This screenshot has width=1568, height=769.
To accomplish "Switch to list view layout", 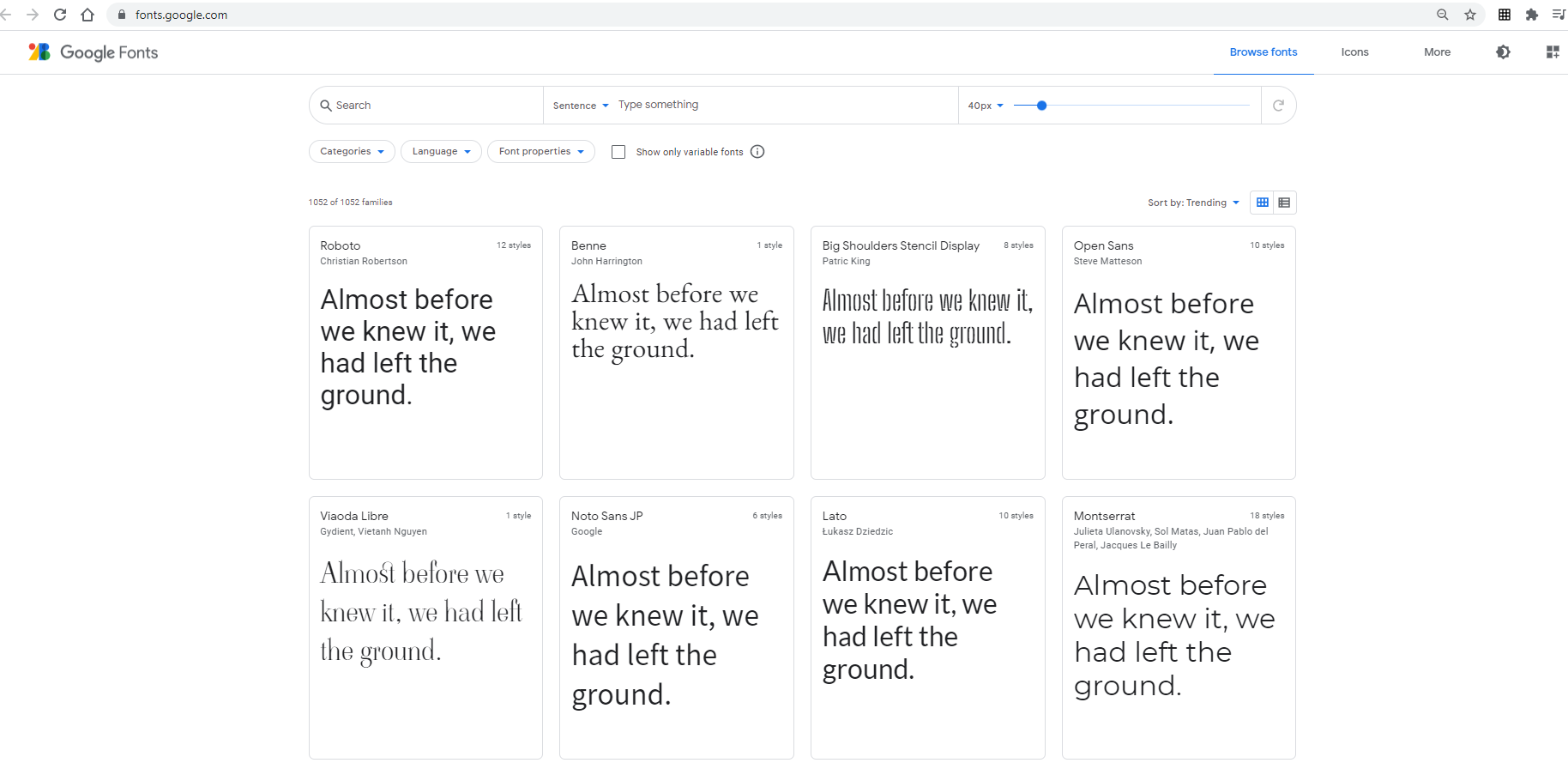I will [1284, 203].
